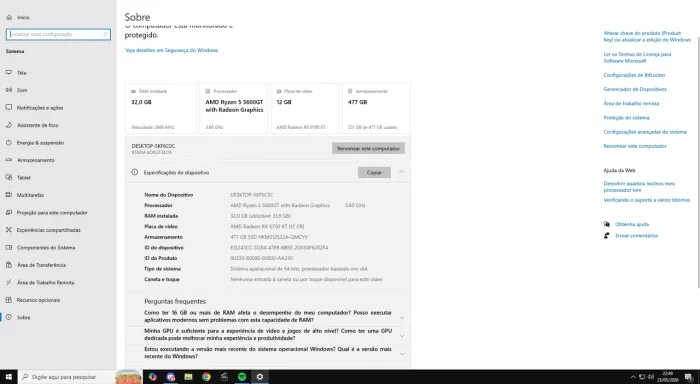Click the Settings gear taskbar icon
The image size is (700, 384).
coord(260,377)
